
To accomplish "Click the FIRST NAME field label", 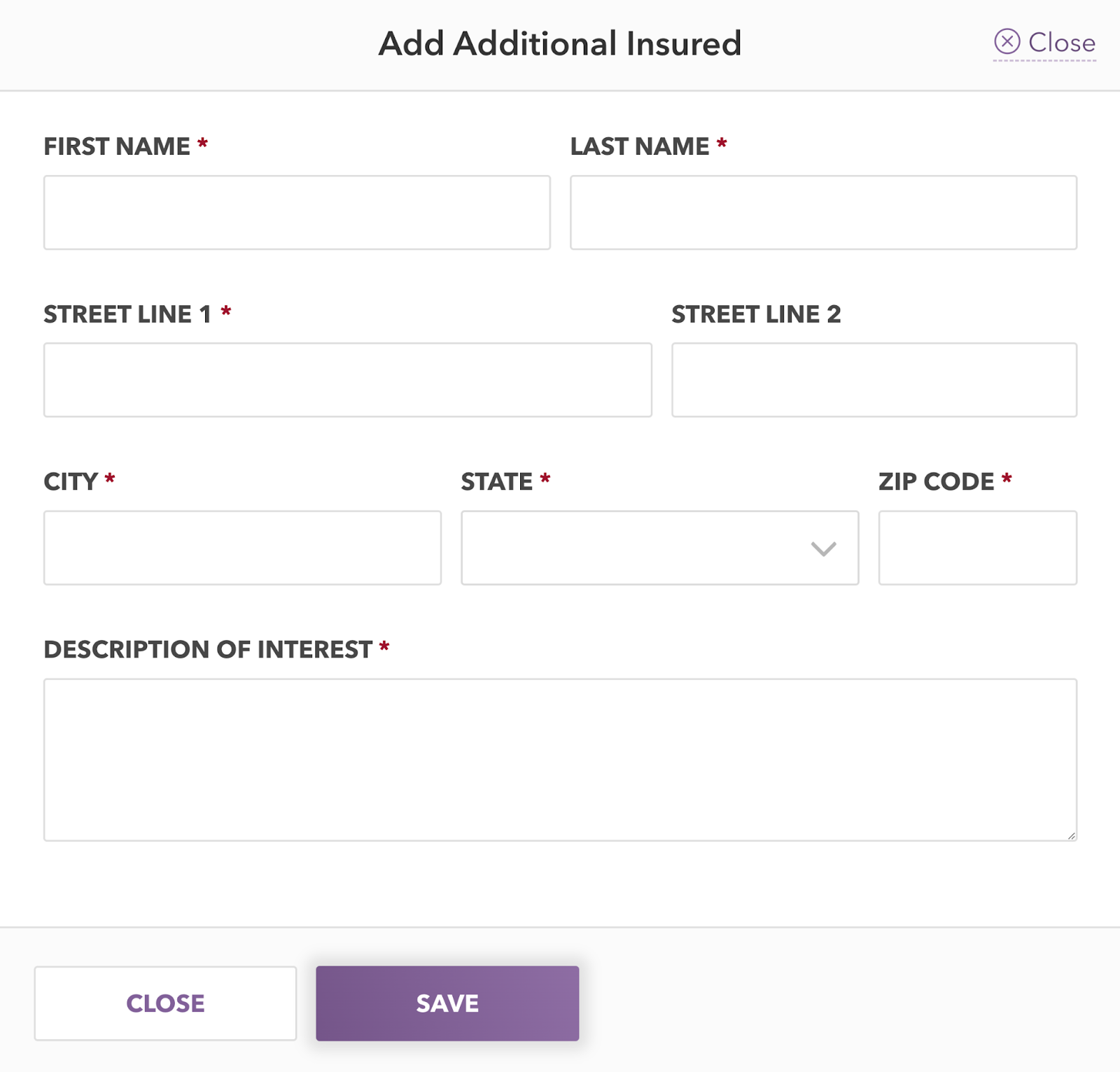I will tap(117, 146).
